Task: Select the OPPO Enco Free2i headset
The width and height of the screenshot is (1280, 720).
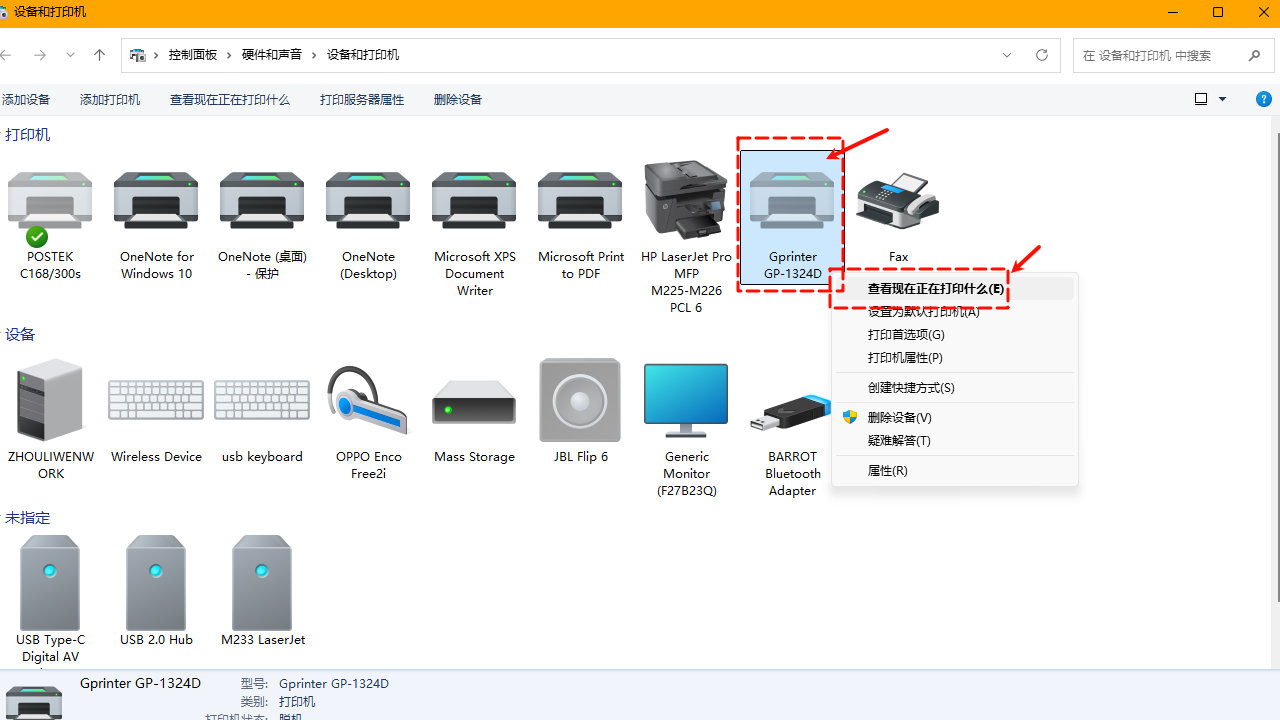Action: pos(368,400)
